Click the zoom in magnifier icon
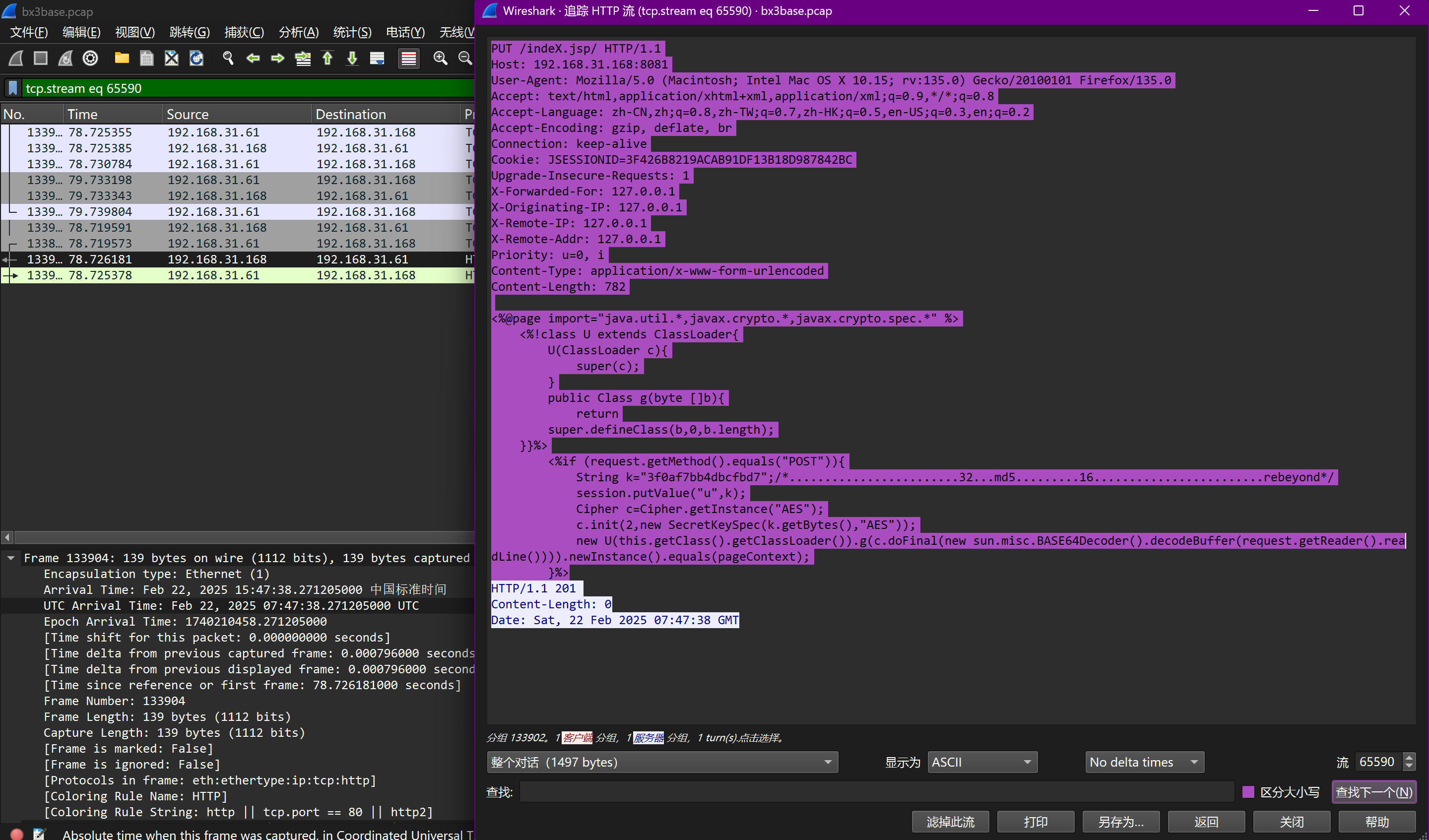 point(440,59)
